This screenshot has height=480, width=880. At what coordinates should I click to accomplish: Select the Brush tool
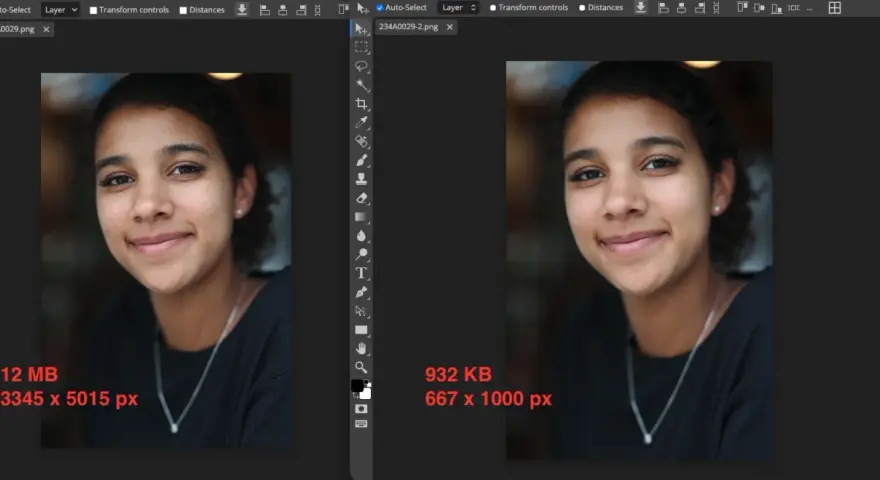pos(361,161)
